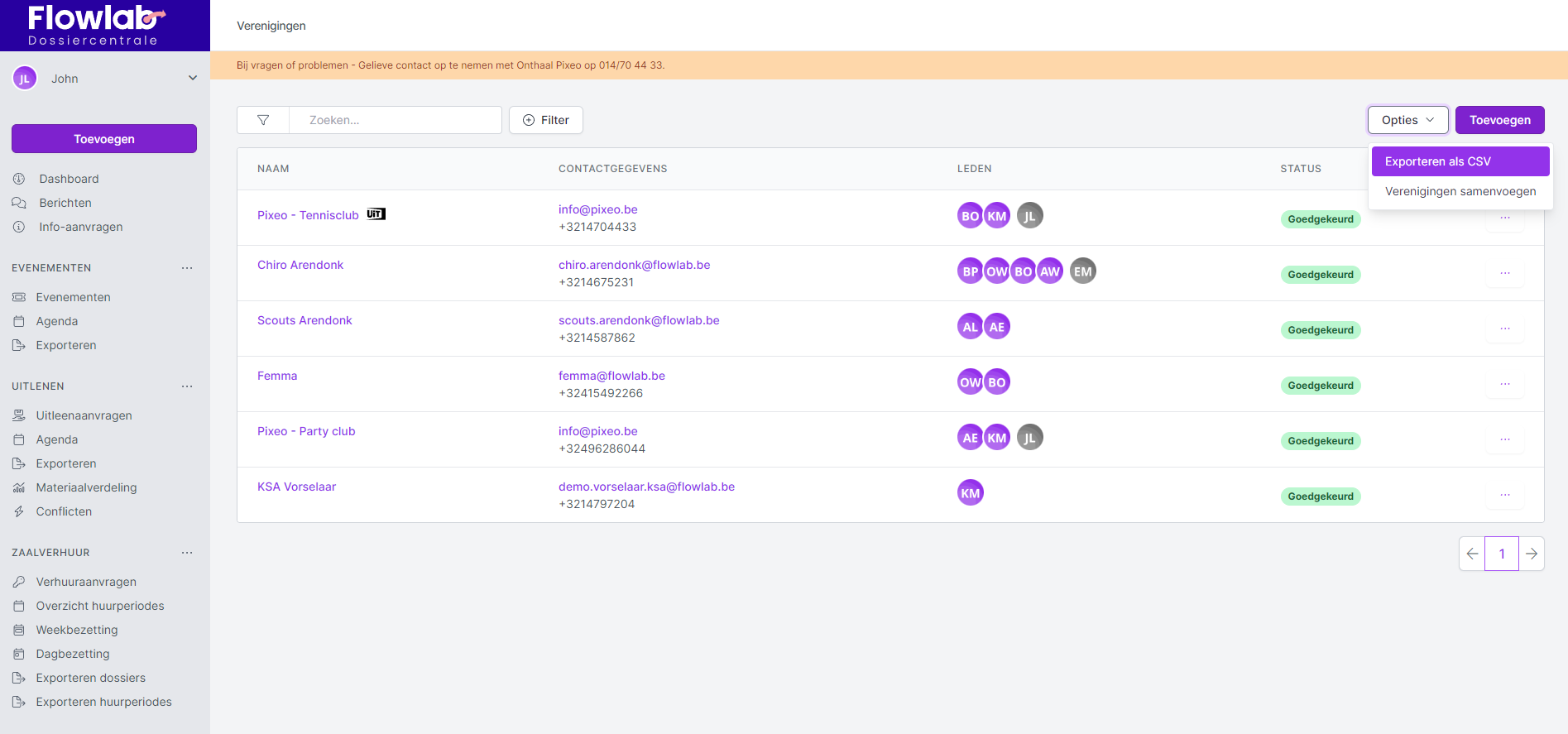1568x734 pixels.
Task: Open the Materiaalverdeling sidebar item
Action: click(86, 487)
